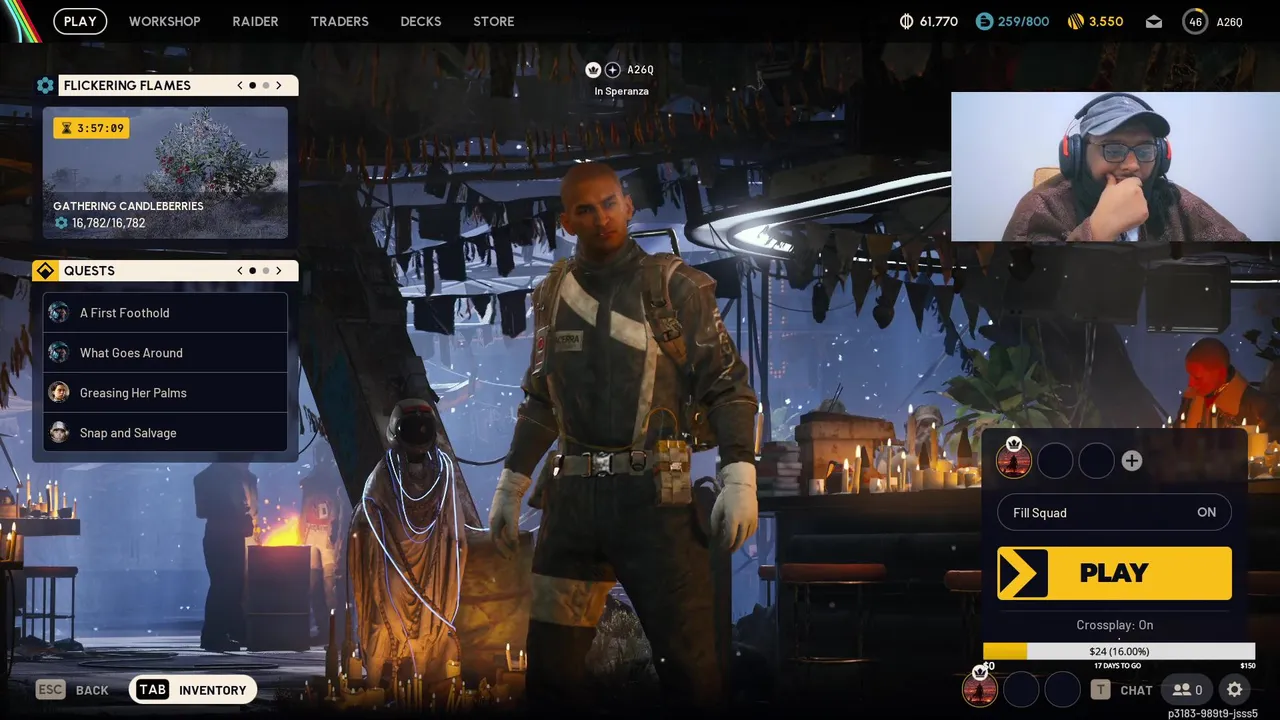Select the second empty squad slot

click(1055, 461)
